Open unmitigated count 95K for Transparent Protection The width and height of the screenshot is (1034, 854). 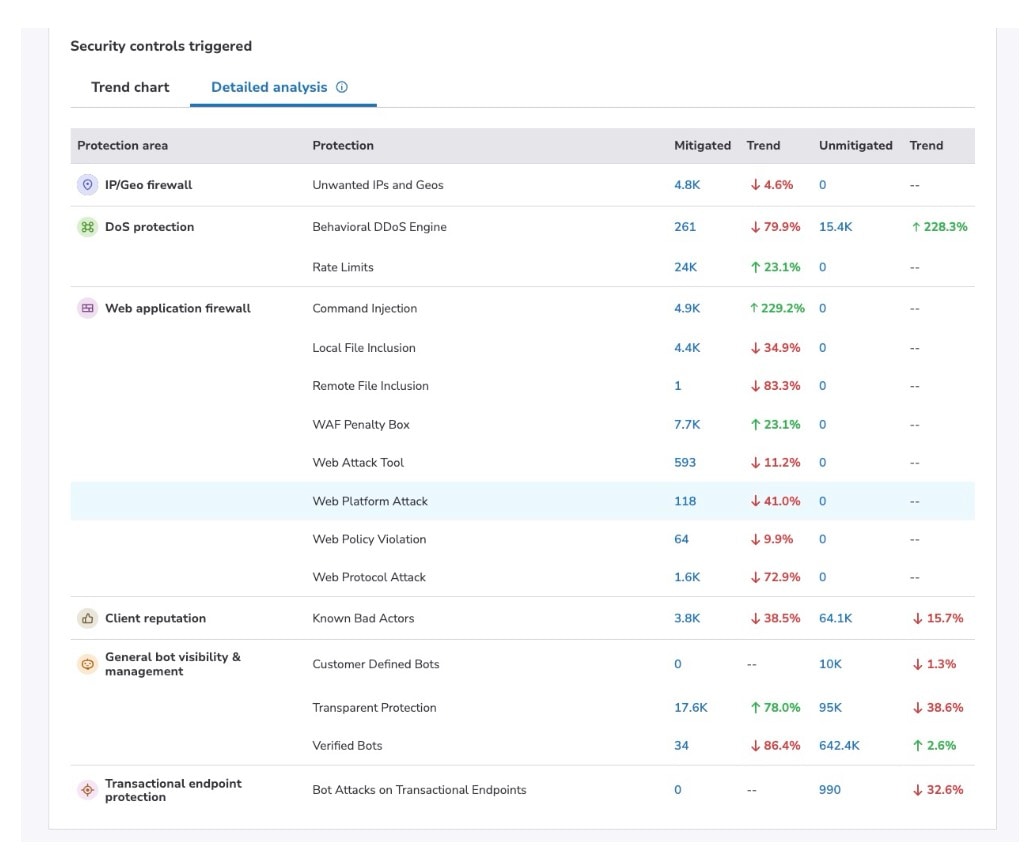pyautogui.click(x=830, y=708)
